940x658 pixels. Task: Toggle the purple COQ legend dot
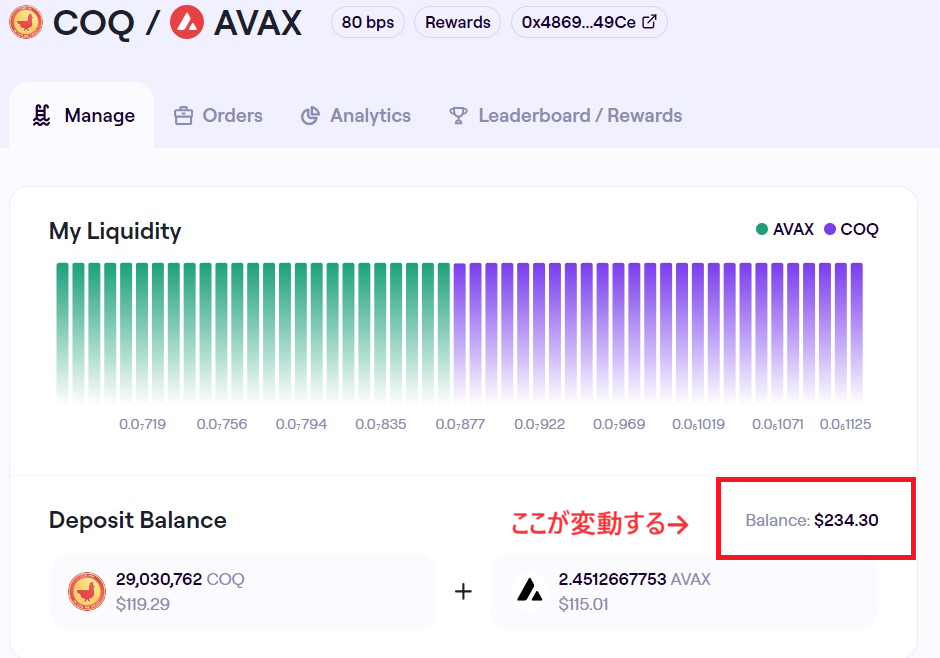830,229
